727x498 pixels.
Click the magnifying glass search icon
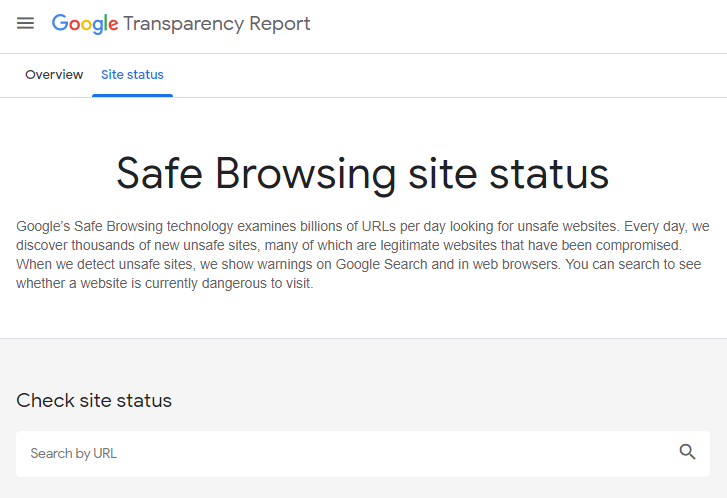coord(687,452)
